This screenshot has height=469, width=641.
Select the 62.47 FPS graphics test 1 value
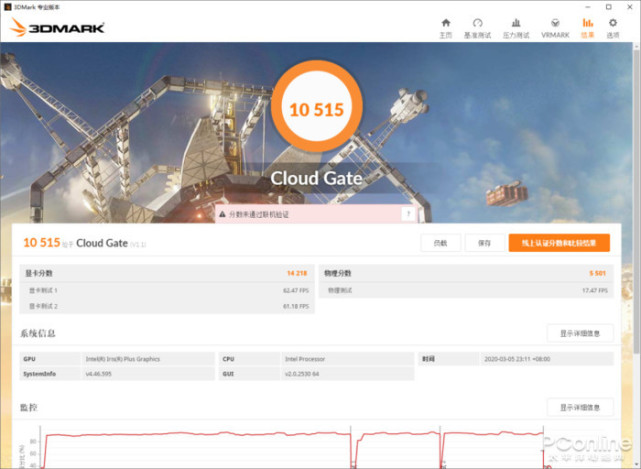[296, 290]
